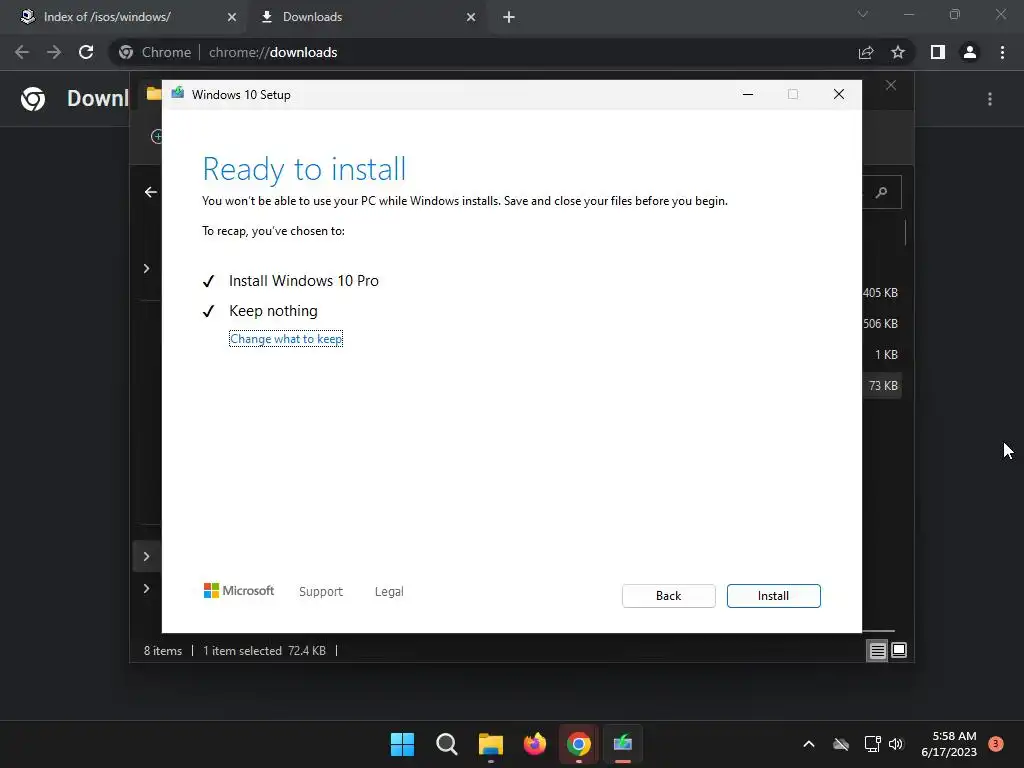Open notifications badge showing 3

click(x=996, y=743)
